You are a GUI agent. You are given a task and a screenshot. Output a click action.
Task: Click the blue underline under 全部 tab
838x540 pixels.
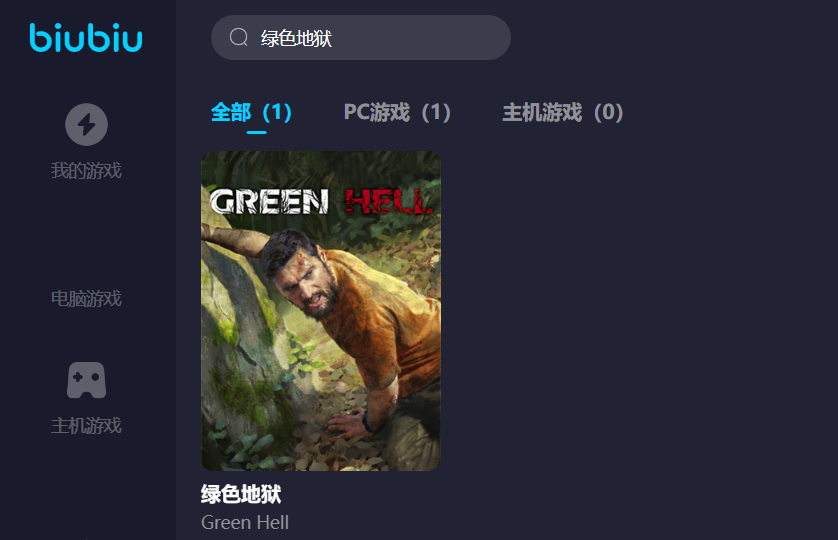257,132
